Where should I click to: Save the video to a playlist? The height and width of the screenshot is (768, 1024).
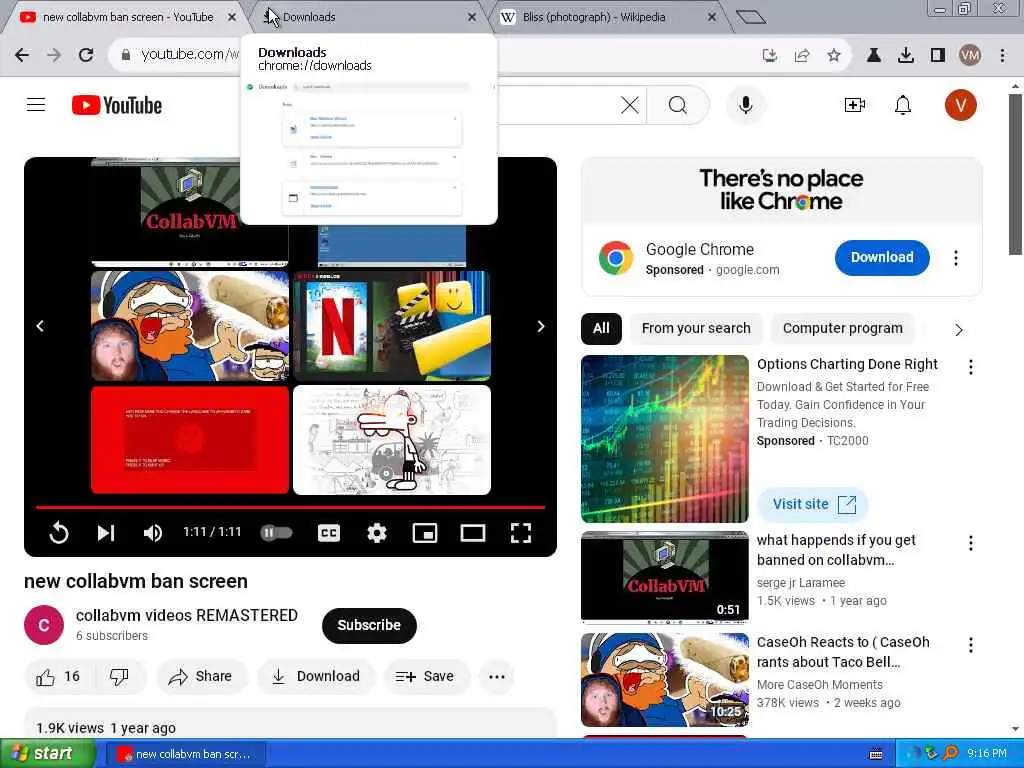click(425, 677)
